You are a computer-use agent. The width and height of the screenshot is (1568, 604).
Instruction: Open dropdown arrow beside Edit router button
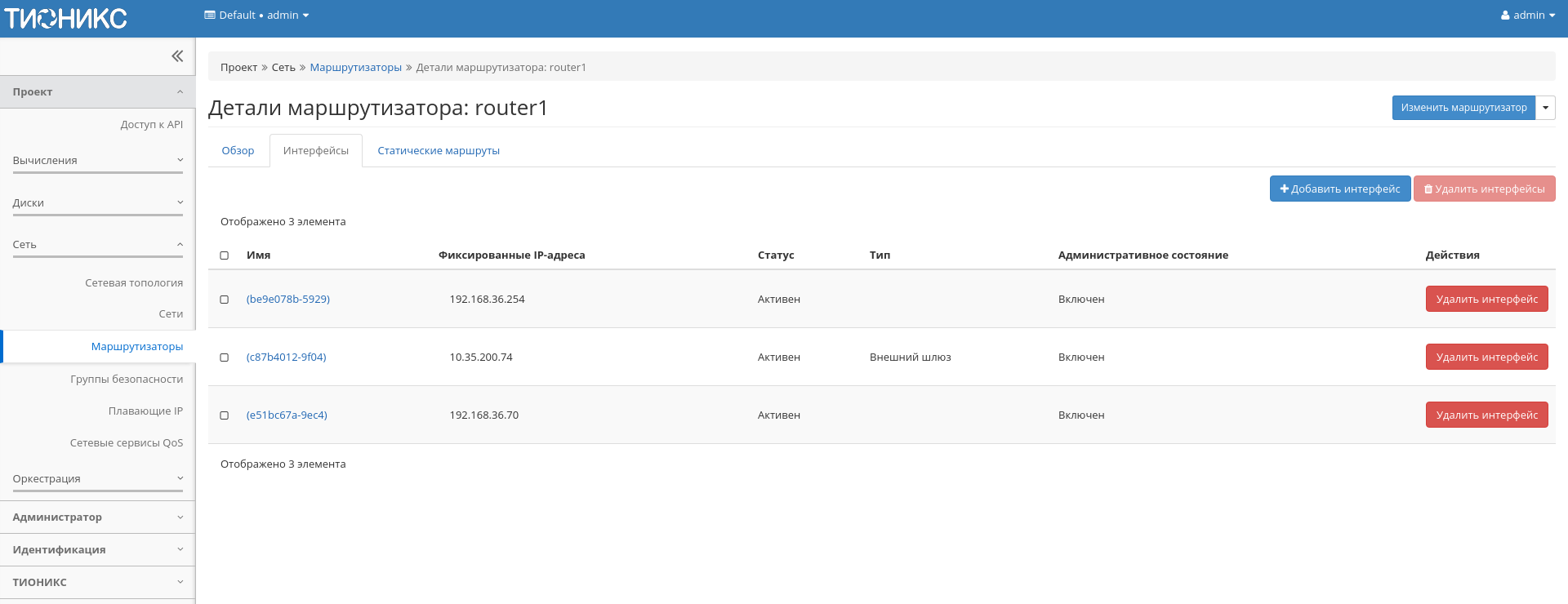point(1545,108)
